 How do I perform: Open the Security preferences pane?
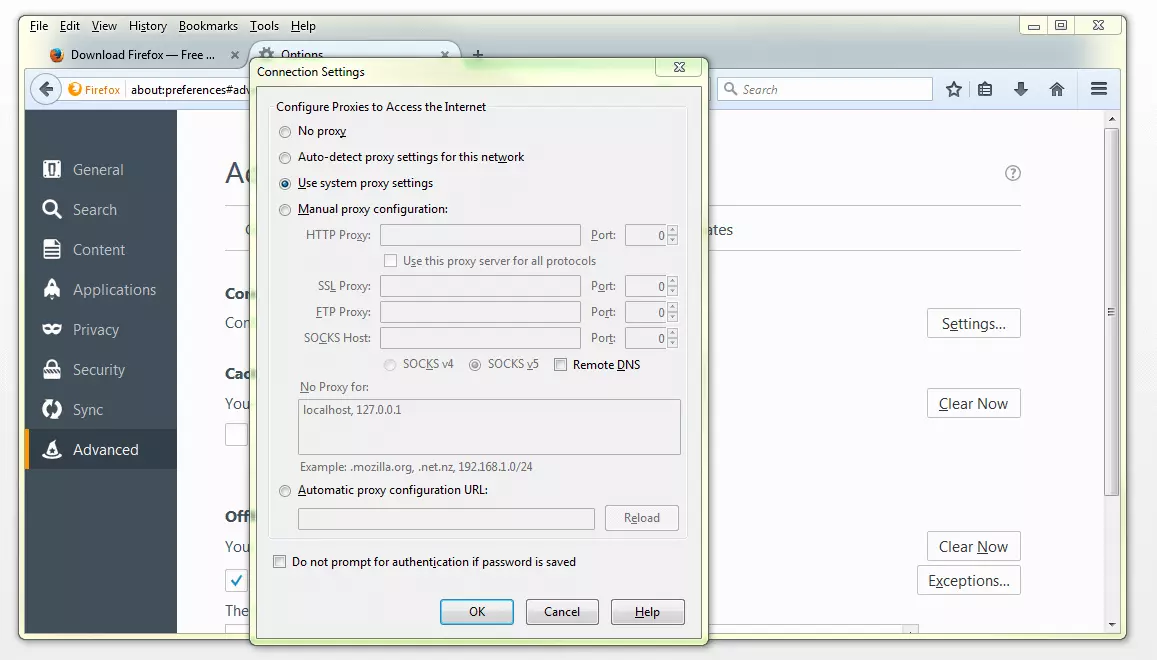click(101, 369)
